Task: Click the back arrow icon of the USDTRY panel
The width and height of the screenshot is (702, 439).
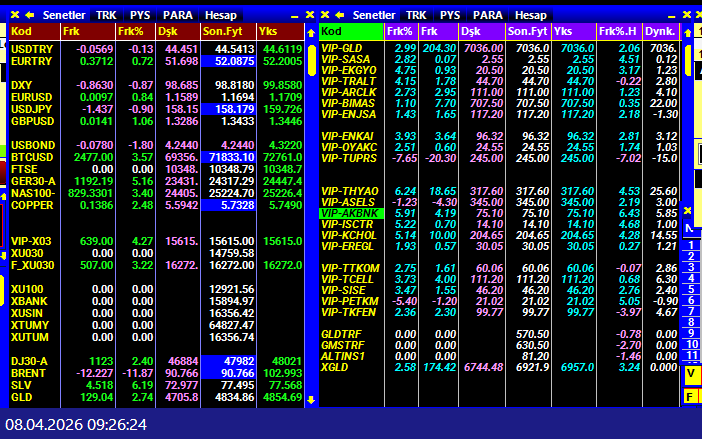Action: pos(30,15)
